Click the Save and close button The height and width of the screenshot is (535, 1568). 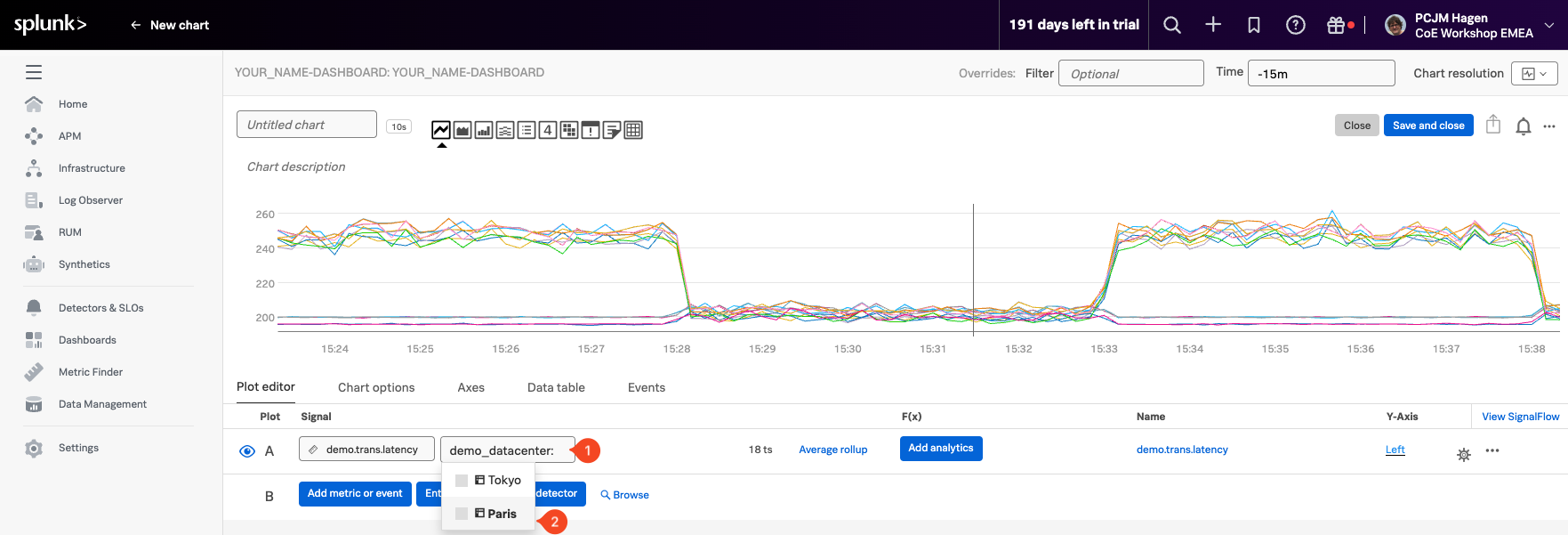pos(1428,126)
